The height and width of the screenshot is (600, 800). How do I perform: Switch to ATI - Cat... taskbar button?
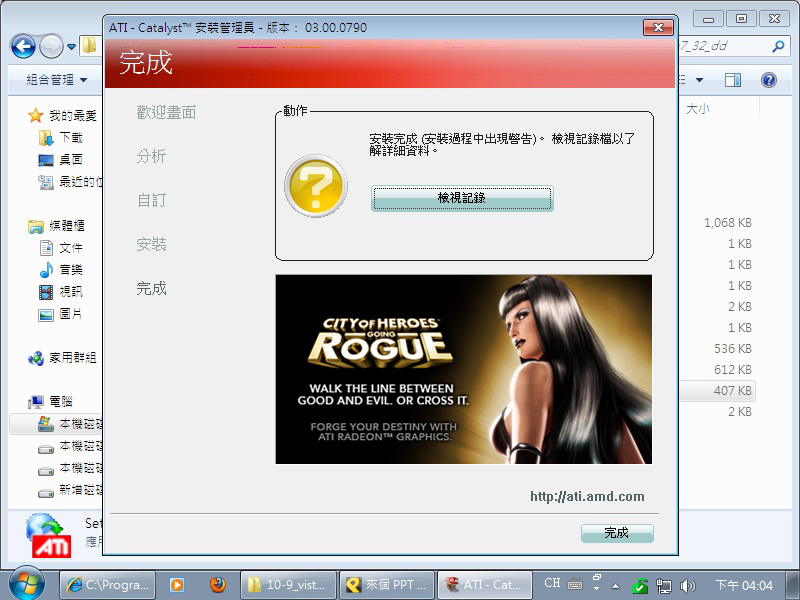[x=485, y=585]
